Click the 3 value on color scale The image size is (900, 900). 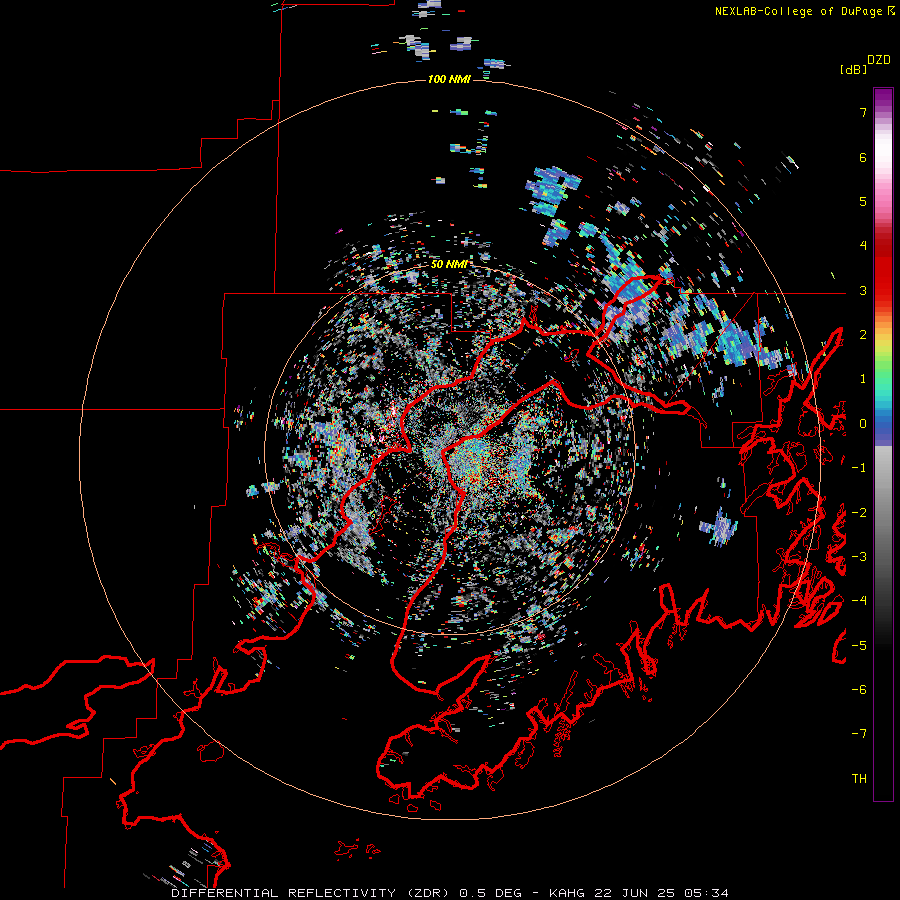[x=863, y=290]
